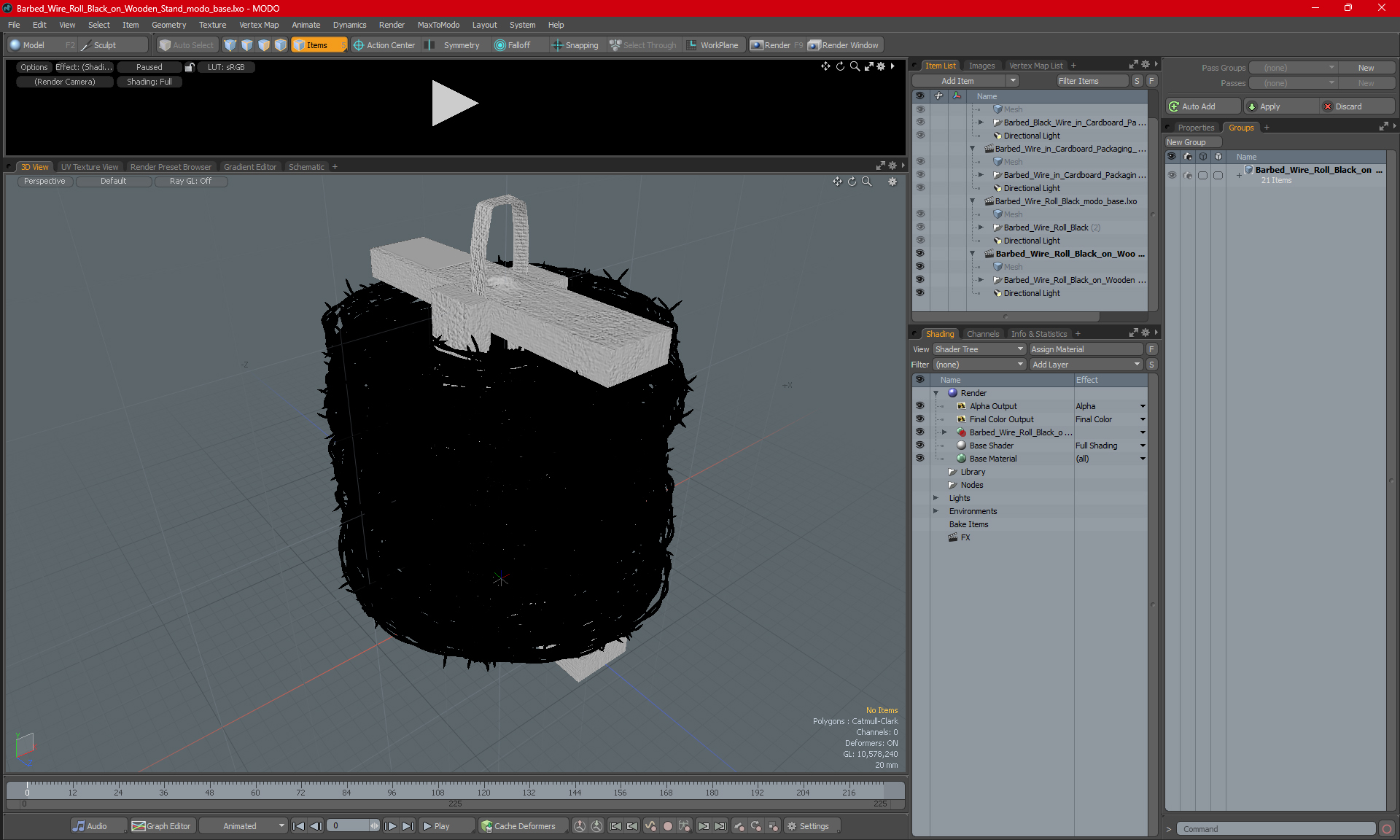Toggle eye of the Barbed_Wire_Roll_Black_on group
1400x840 pixels.
coord(1172,175)
